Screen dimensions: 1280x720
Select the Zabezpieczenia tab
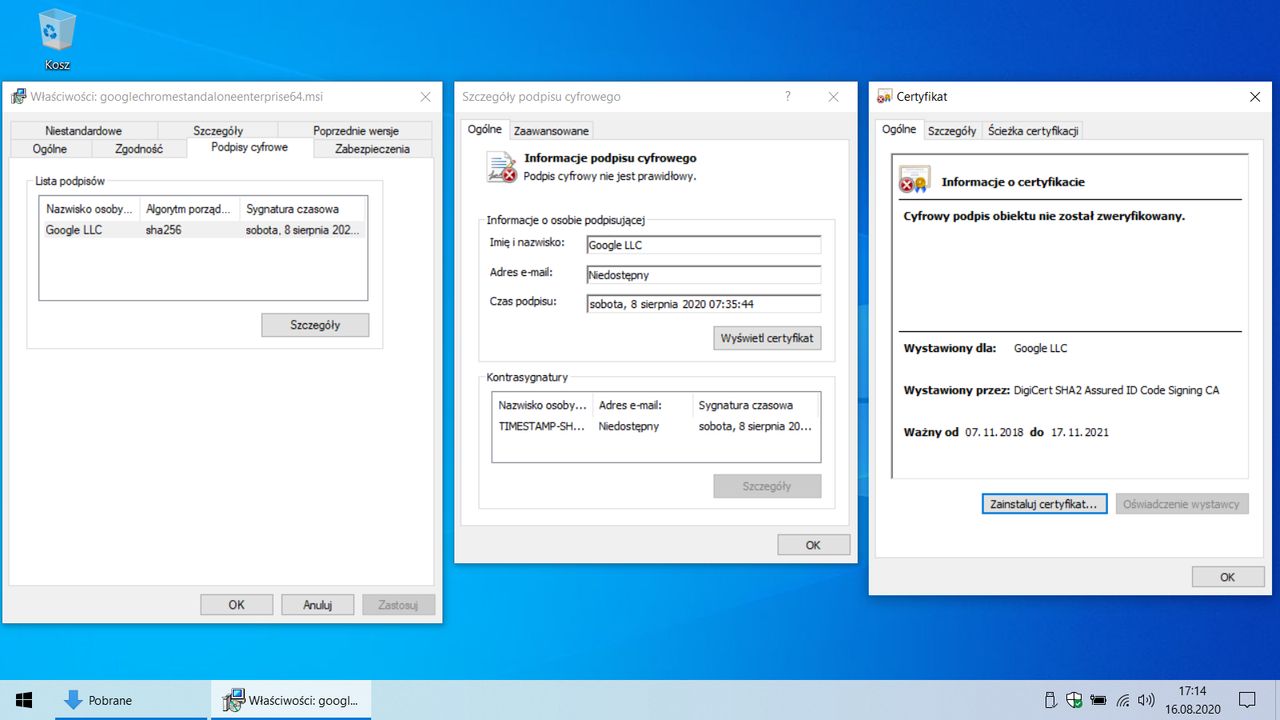(x=373, y=149)
